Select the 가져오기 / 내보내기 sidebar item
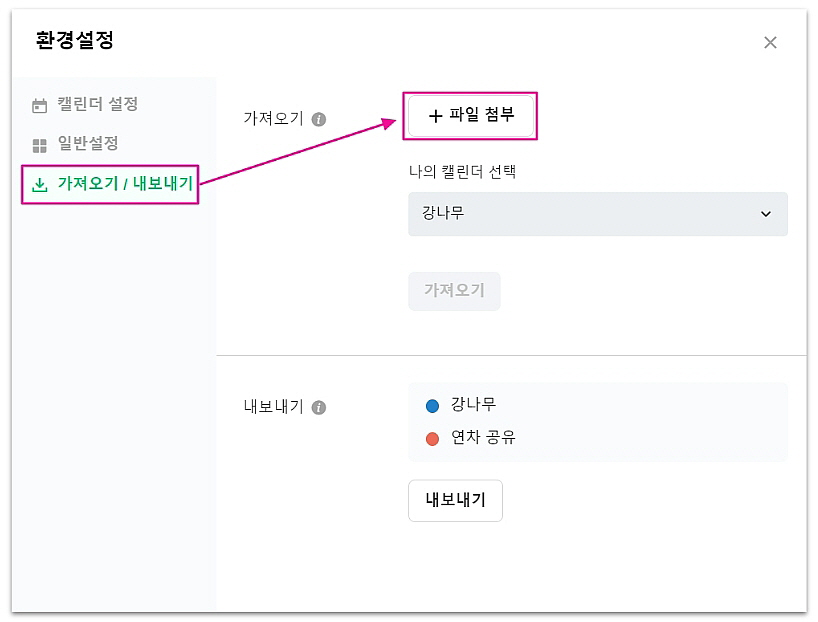818x622 pixels. [x=124, y=184]
